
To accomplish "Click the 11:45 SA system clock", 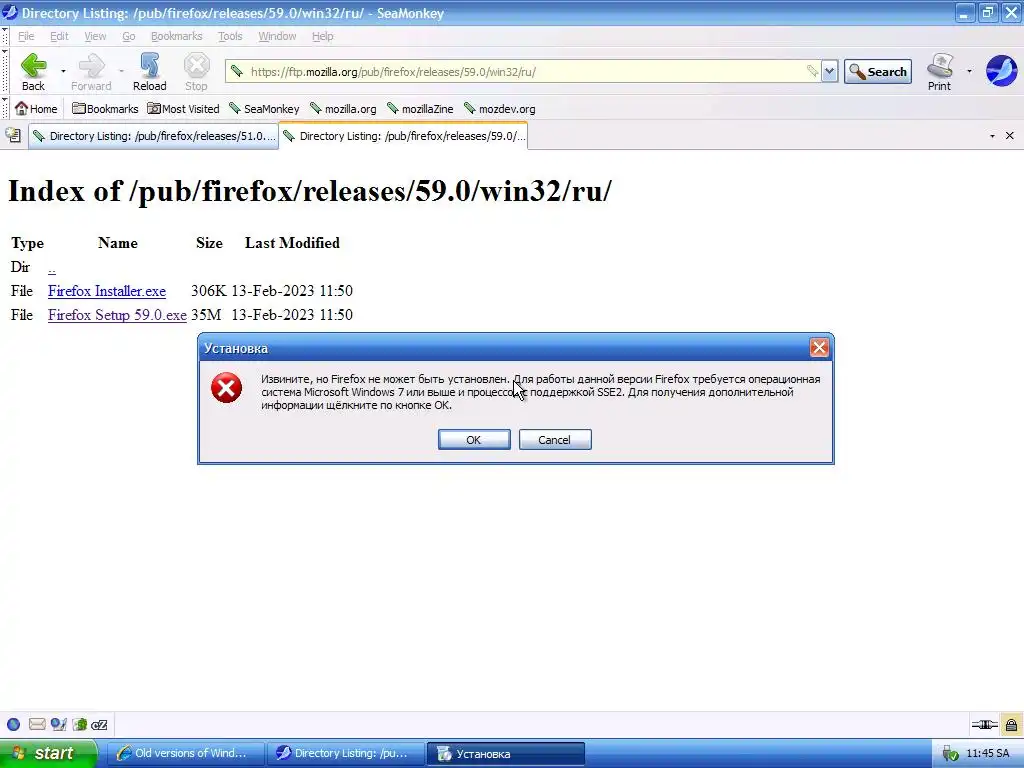I will click(987, 754).
